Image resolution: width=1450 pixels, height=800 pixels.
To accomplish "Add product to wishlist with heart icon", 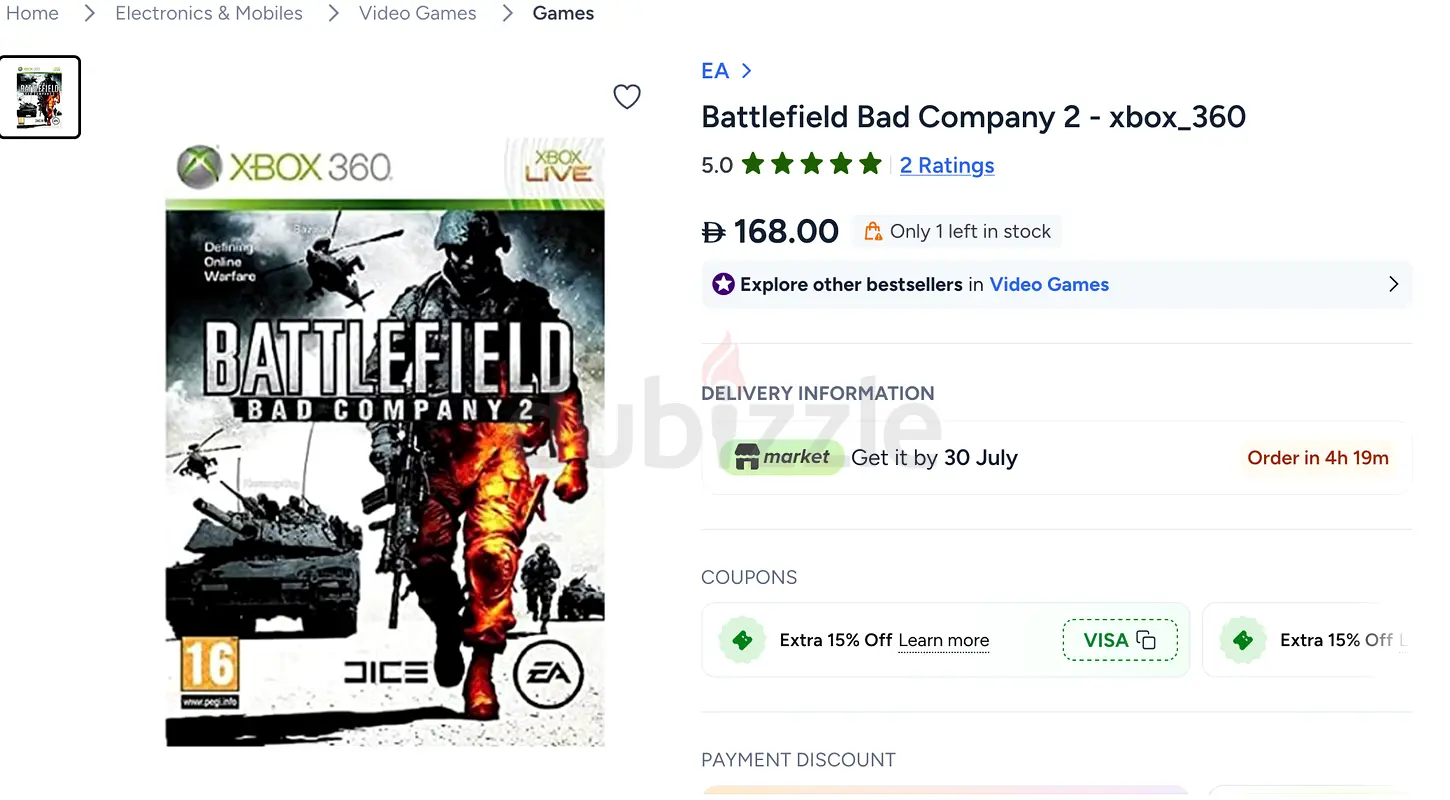I will (x=627, y=97).
